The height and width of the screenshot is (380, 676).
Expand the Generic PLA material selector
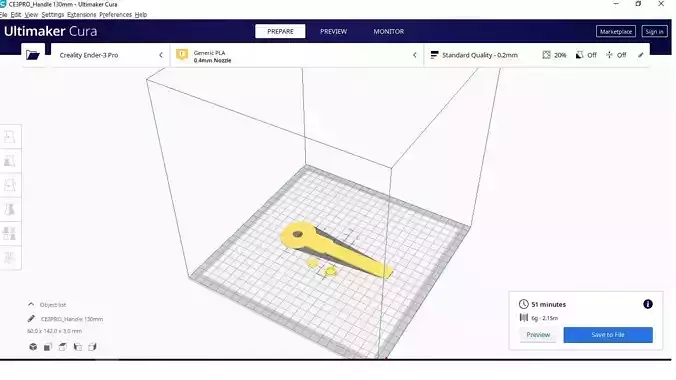[x=297, y=55]
